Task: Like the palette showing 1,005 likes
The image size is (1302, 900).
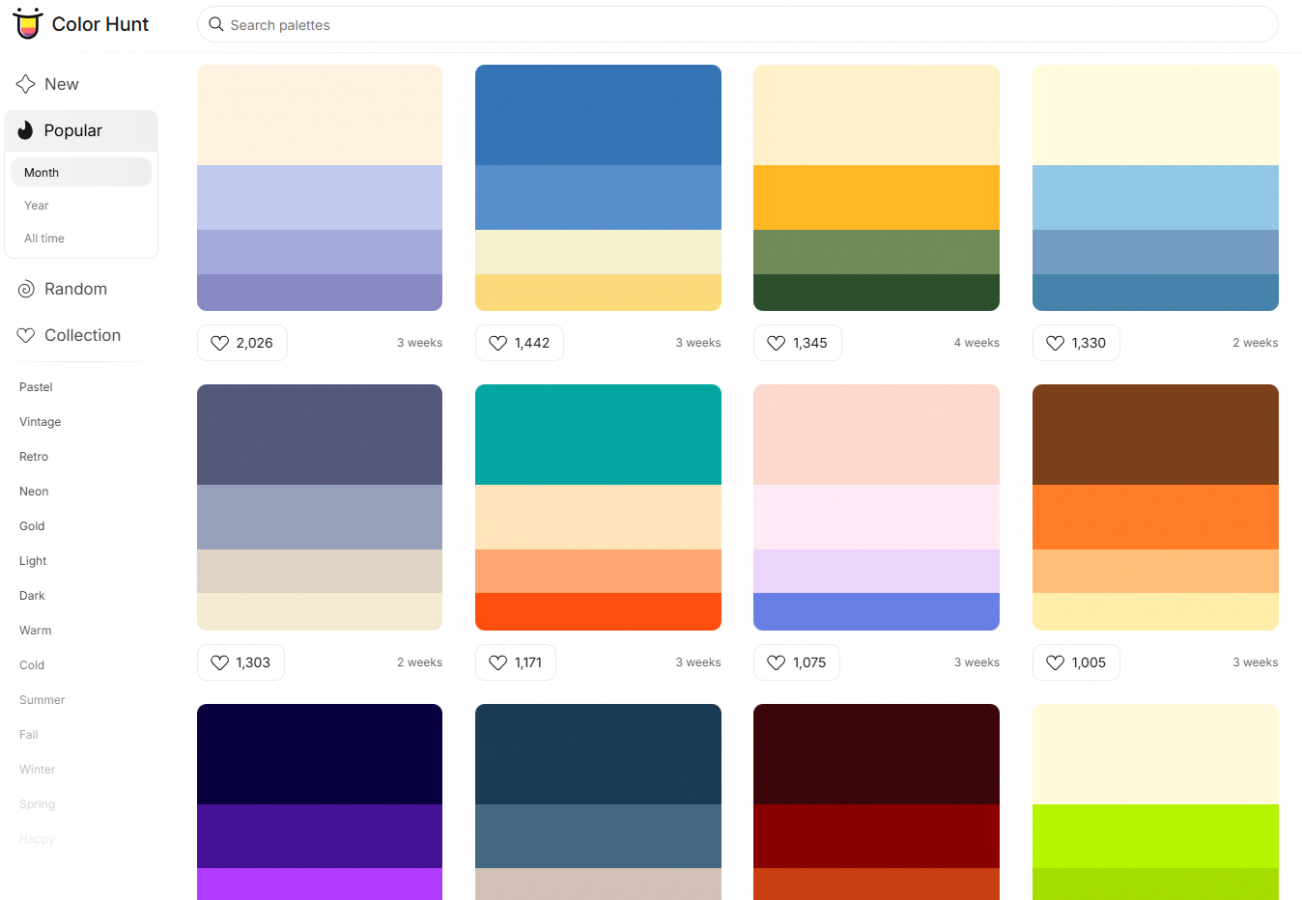Action: click(x=1075, y=662)
